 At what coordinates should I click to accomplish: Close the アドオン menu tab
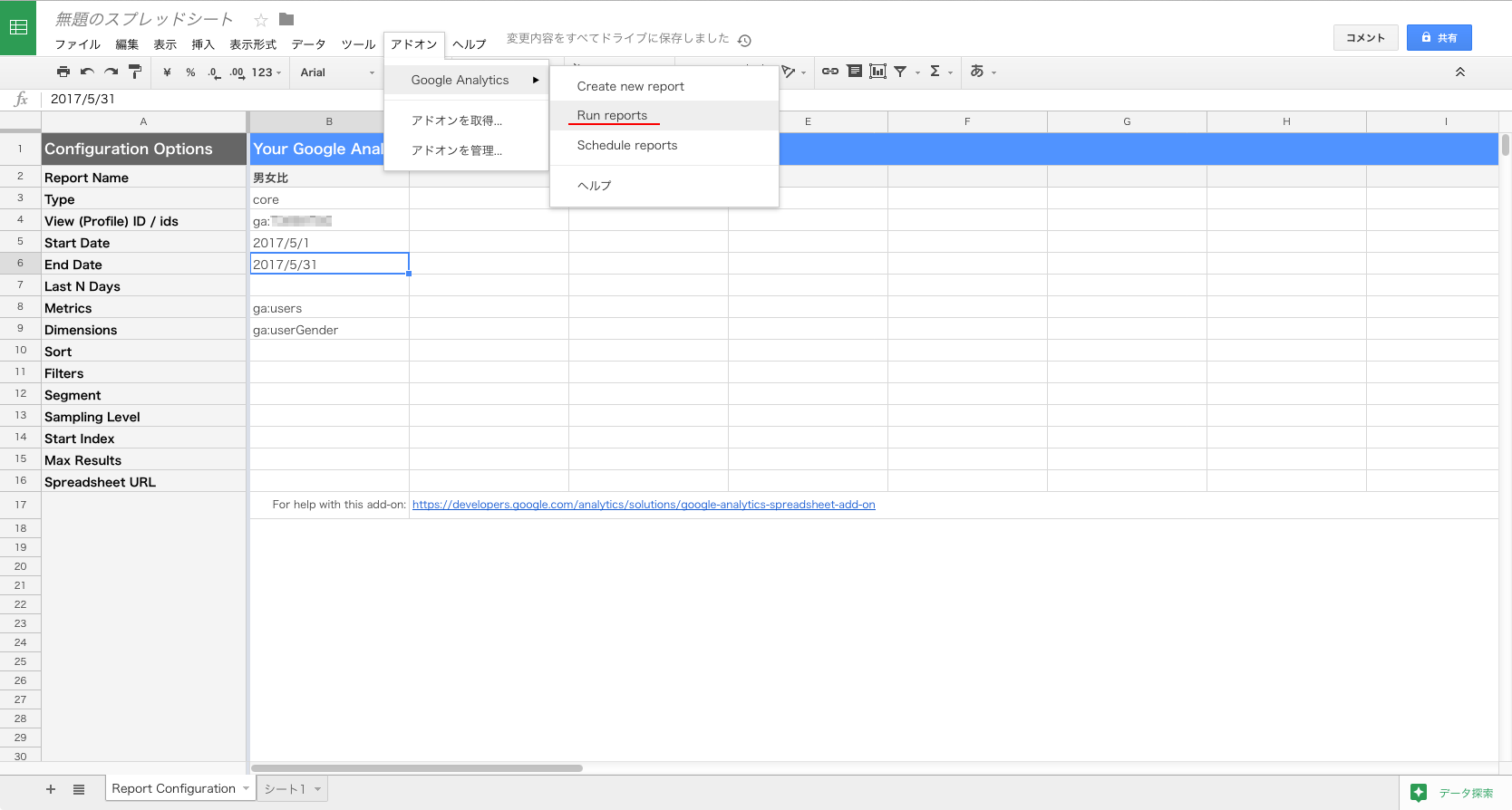coord(414,44)
